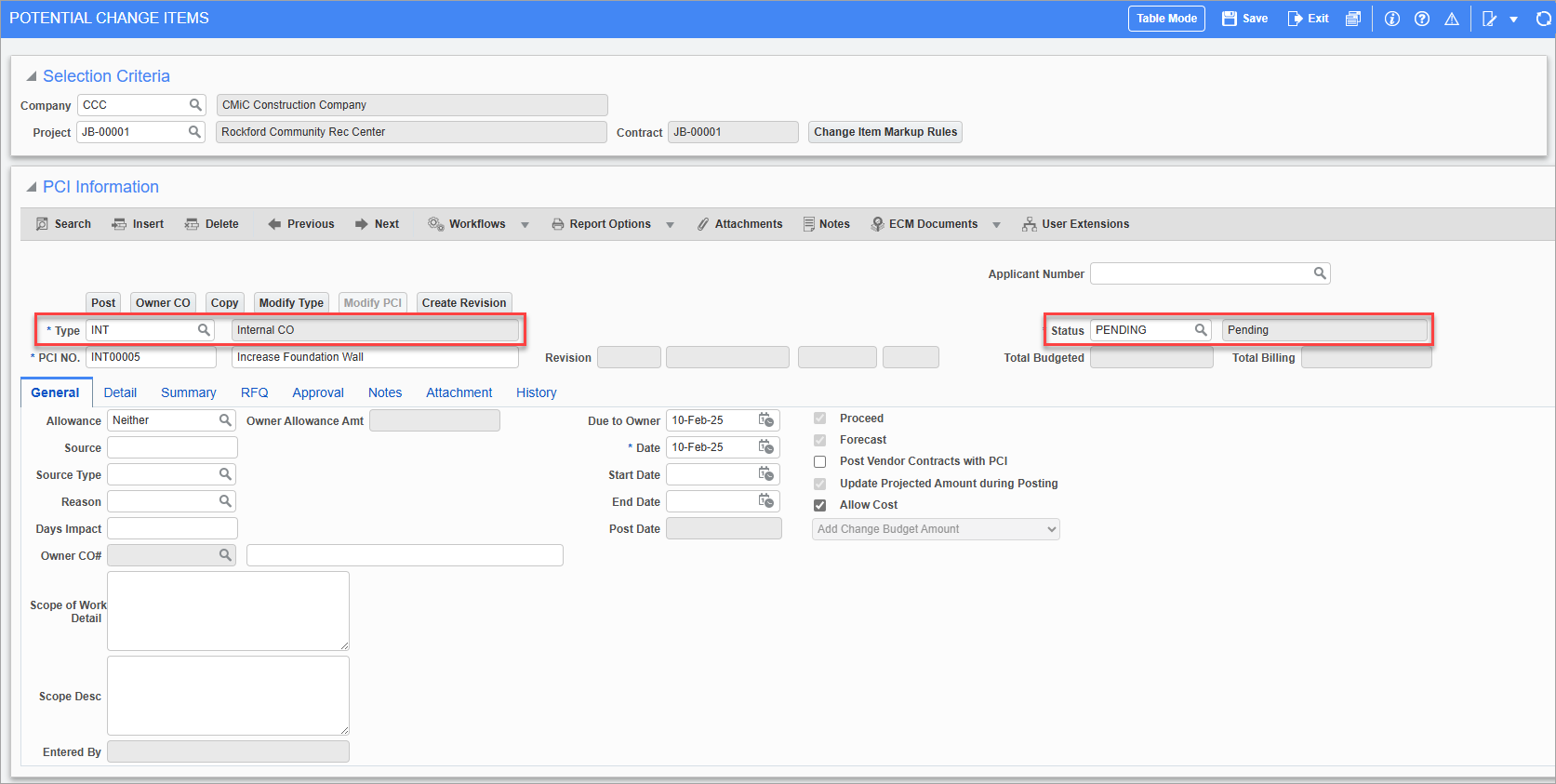Viewport: 1556px width, 784px height.
Task: Expand dropdown arrow beside edit page icon
Action: (x=1514, y=20)
